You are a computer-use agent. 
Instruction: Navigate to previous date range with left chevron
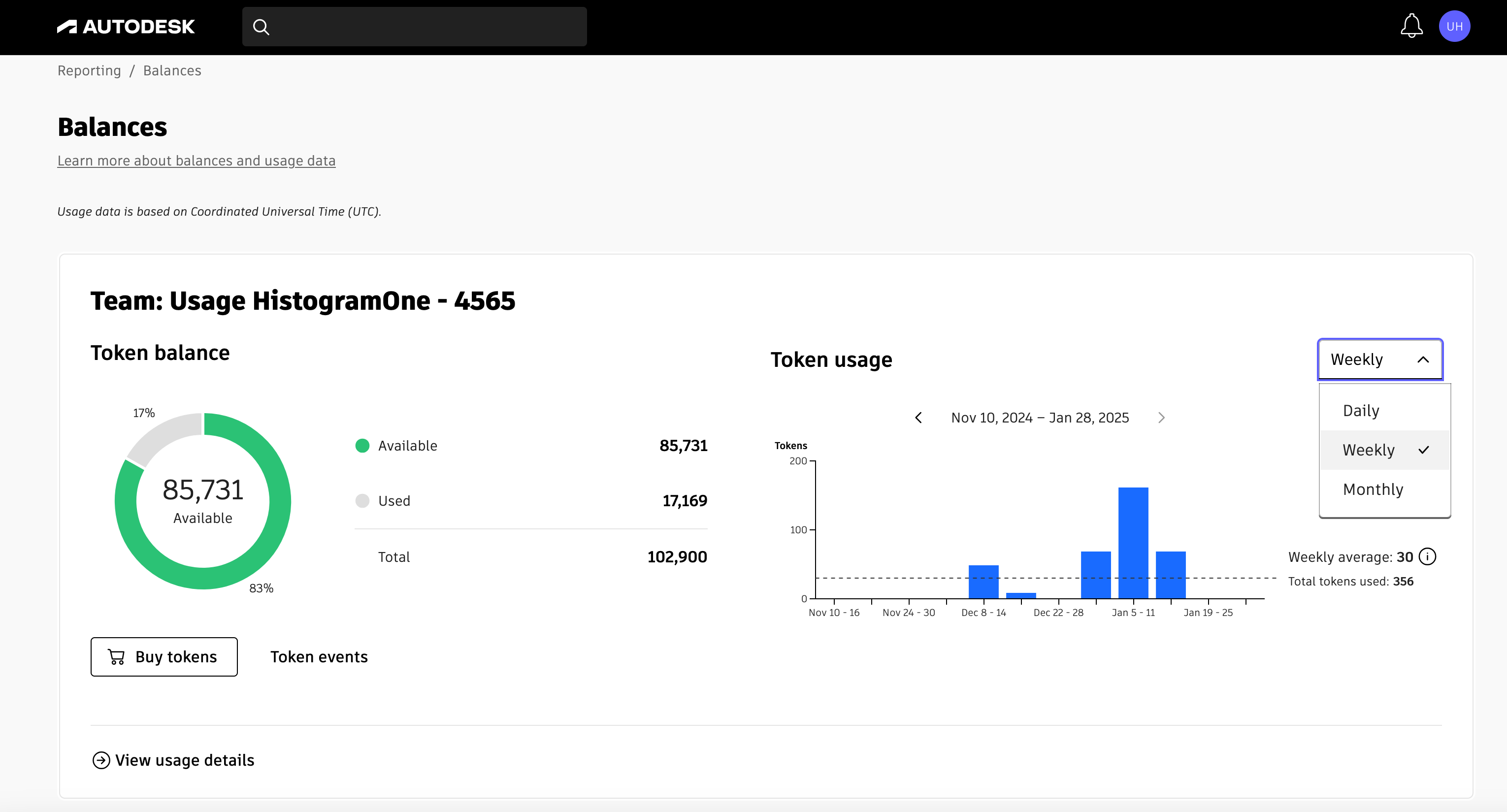918,417
